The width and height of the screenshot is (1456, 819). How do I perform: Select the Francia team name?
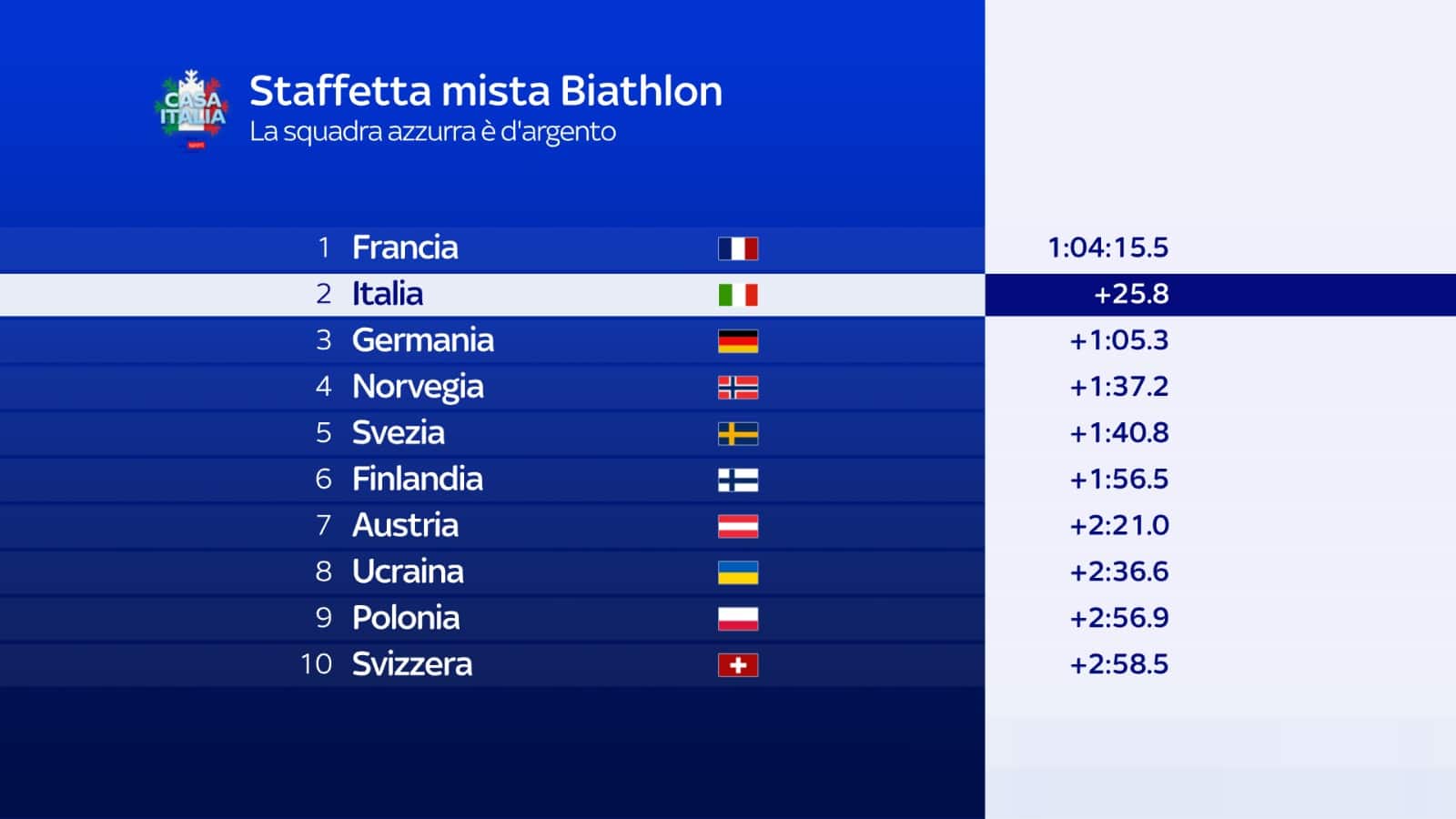[405, 248]
